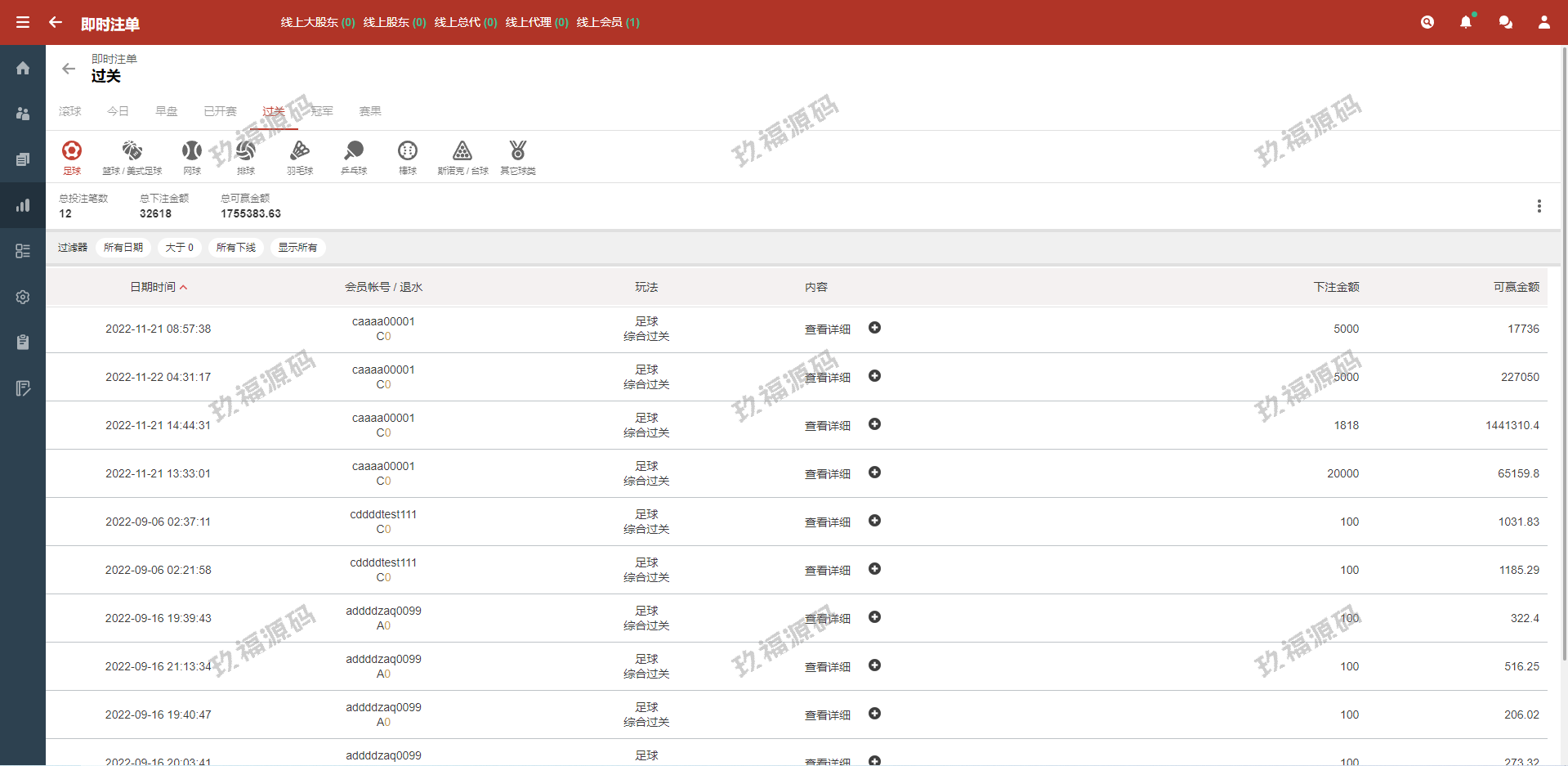Switch to the 赛果 tab
The width and height of the screenshot is (1568, 766).
pyautogui.click(x=370, y=111)
